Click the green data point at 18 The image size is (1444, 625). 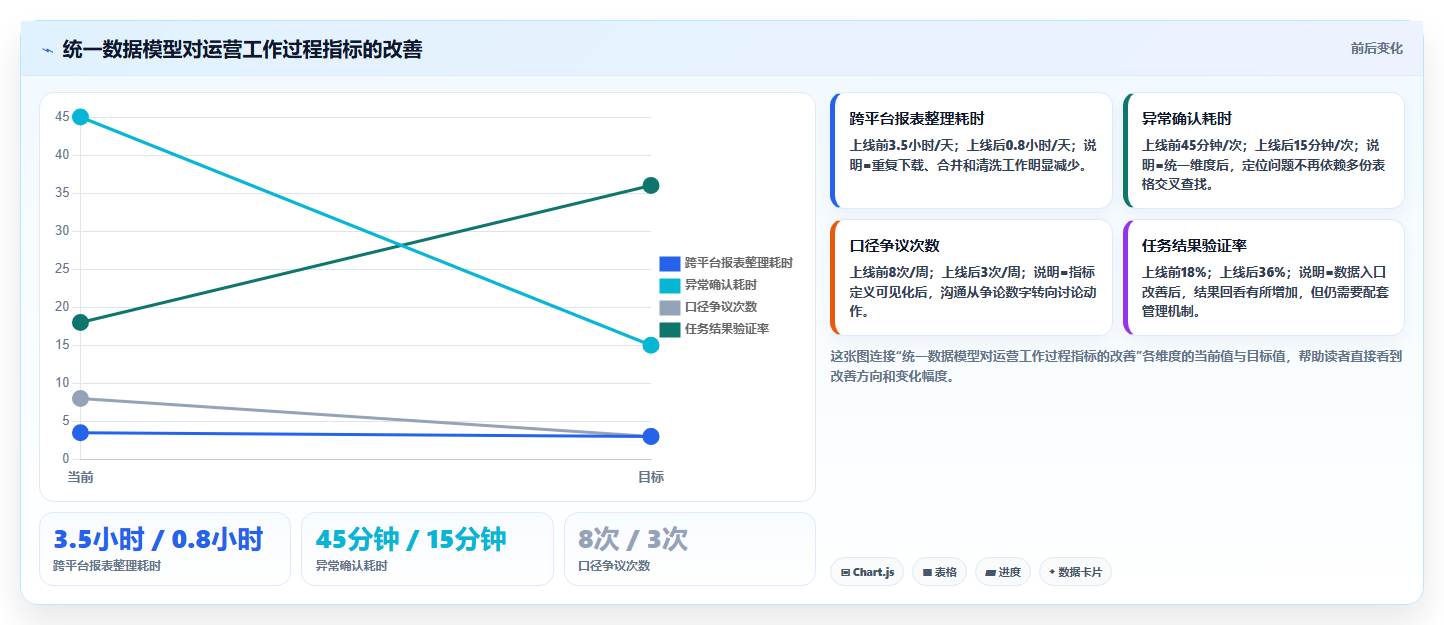pos(81,322)
